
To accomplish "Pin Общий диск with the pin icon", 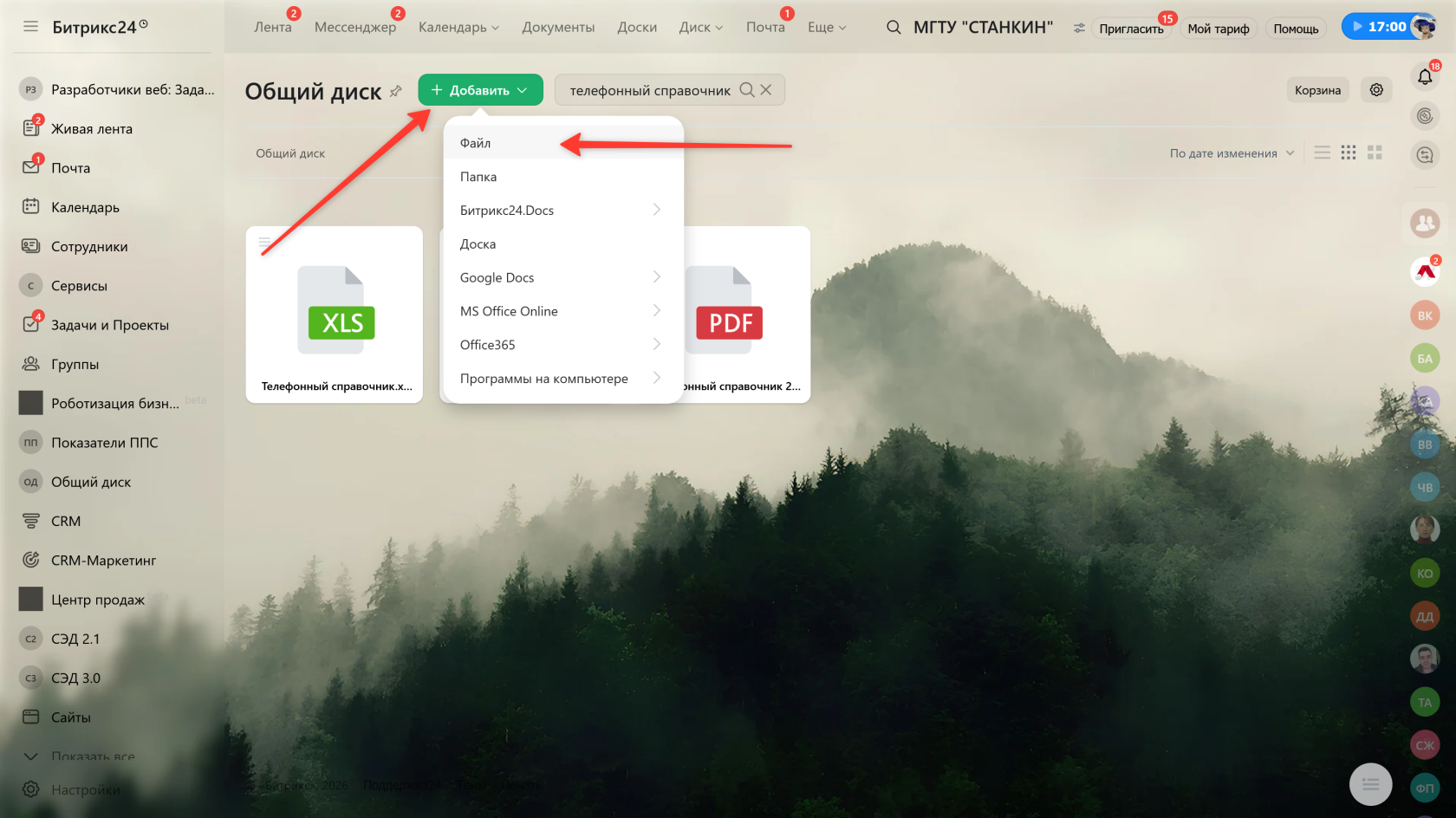I will [396, 91].
